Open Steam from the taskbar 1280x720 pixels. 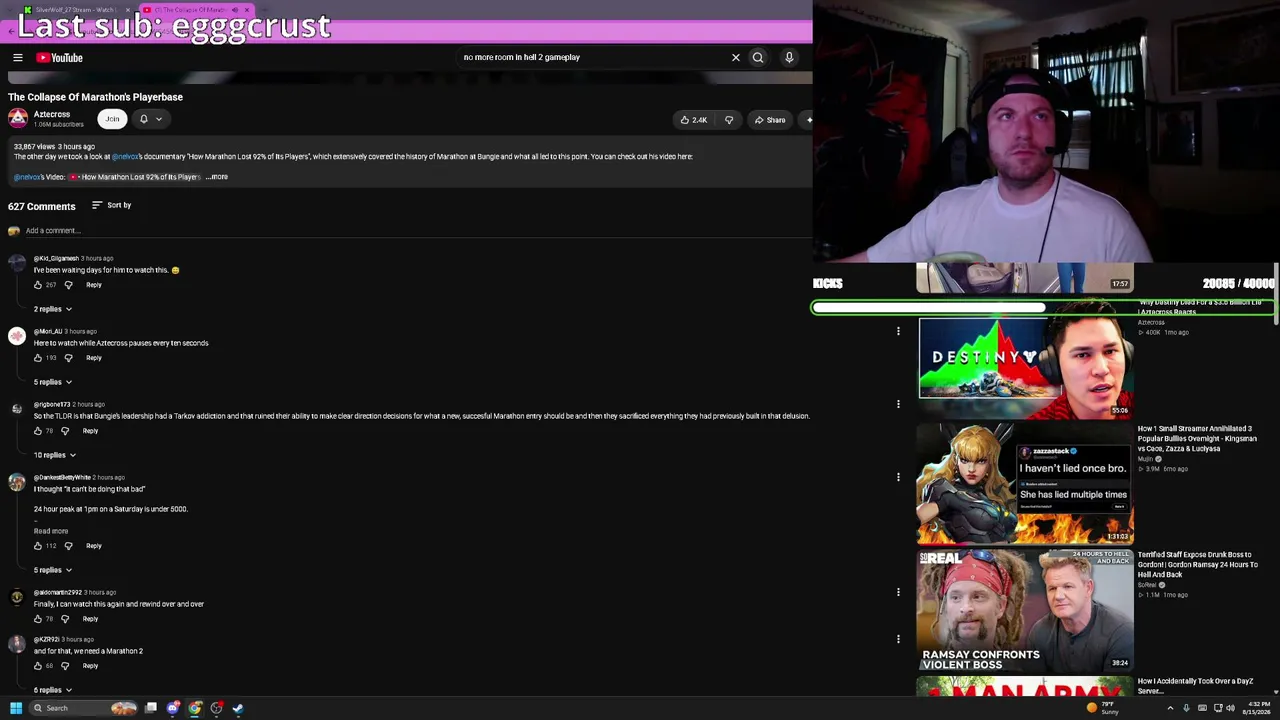pos(238,708)
